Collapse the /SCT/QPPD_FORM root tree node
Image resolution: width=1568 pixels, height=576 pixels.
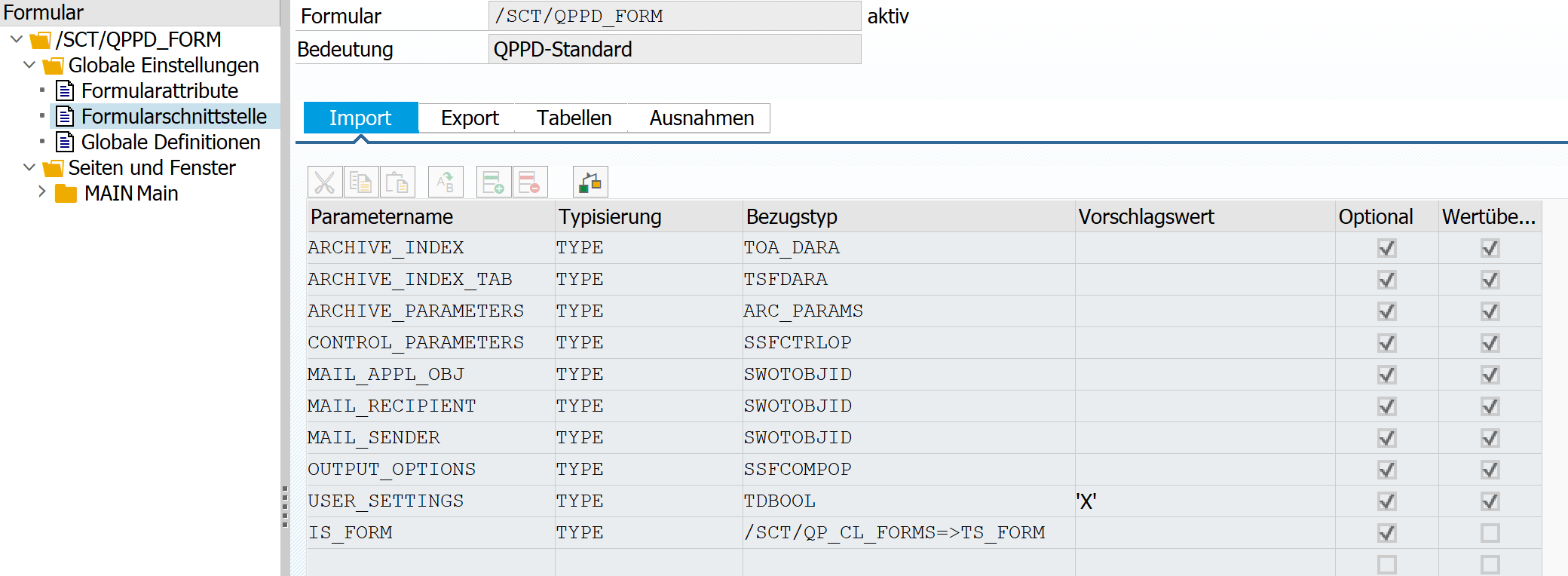(x=17, y=39)
